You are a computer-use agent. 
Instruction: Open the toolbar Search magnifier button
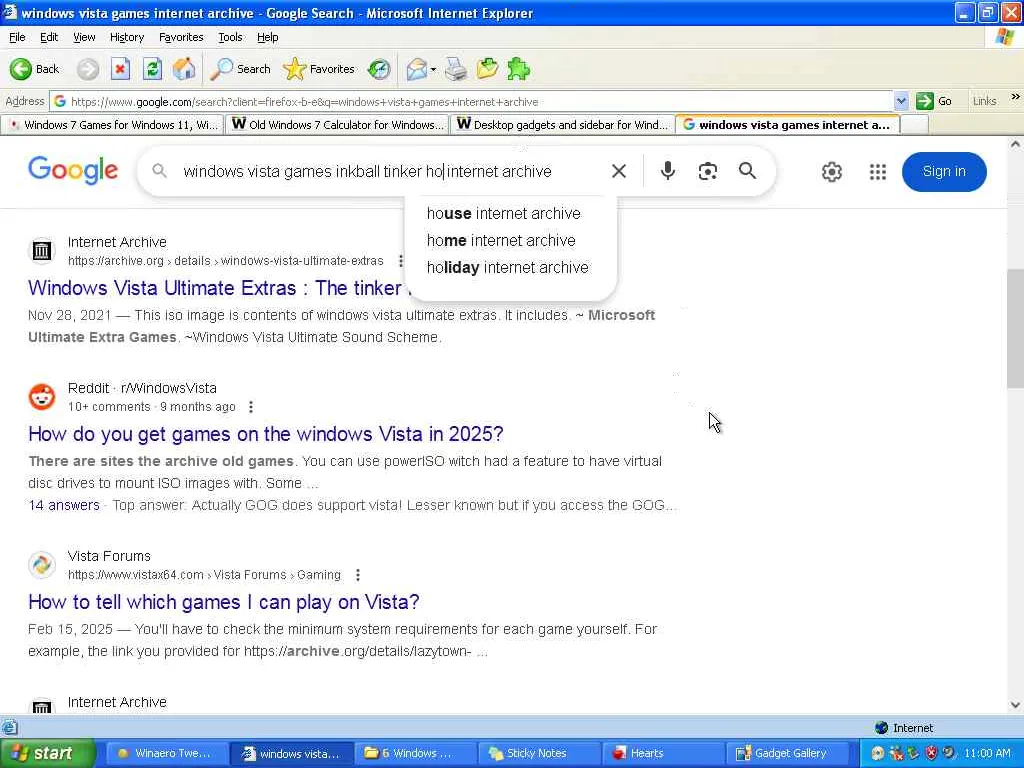tap(240, 69)
